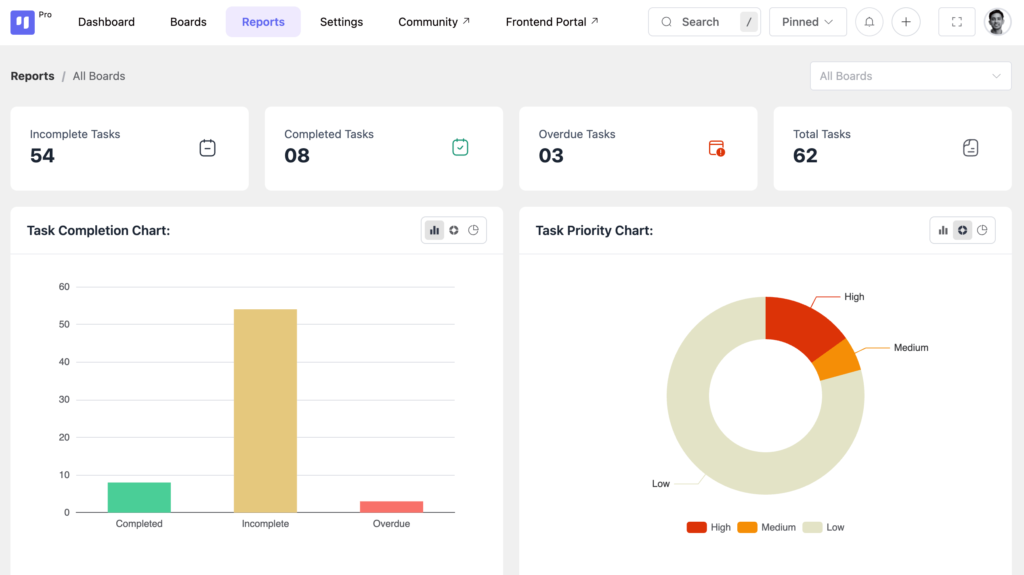Switch Task Priority Chart to bar view

point(943,230)
